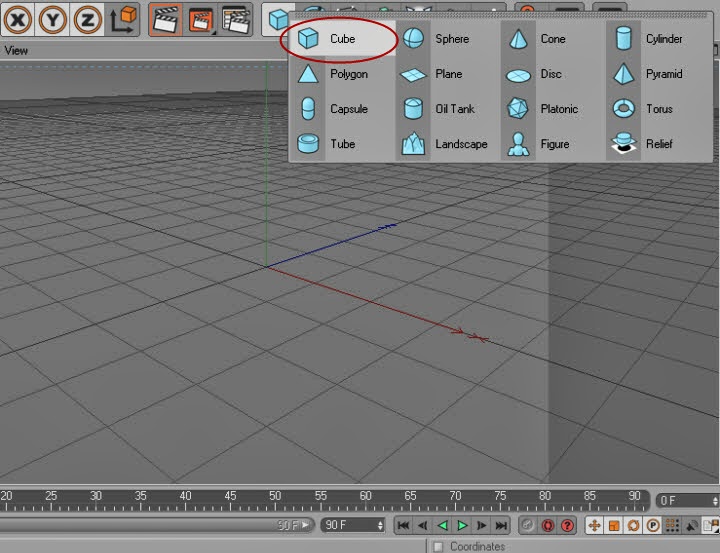Add an Oil Tank primitive object

(448, 109)
